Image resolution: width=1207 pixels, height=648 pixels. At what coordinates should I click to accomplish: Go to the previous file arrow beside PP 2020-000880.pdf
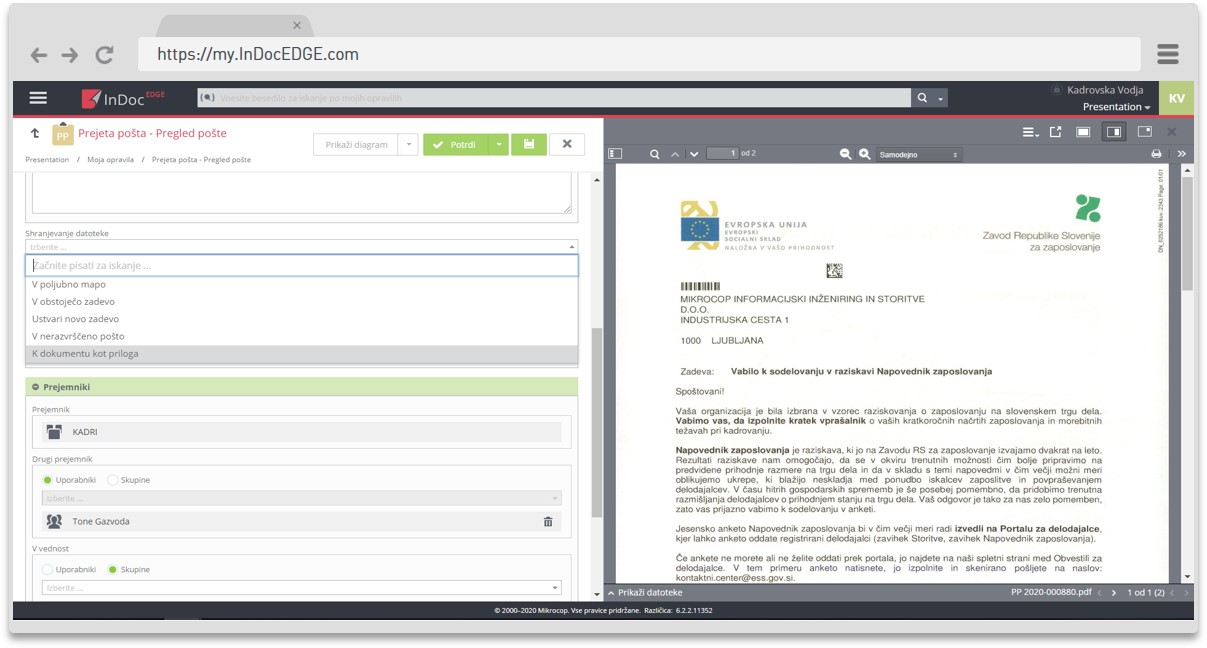click(1100, 593)
